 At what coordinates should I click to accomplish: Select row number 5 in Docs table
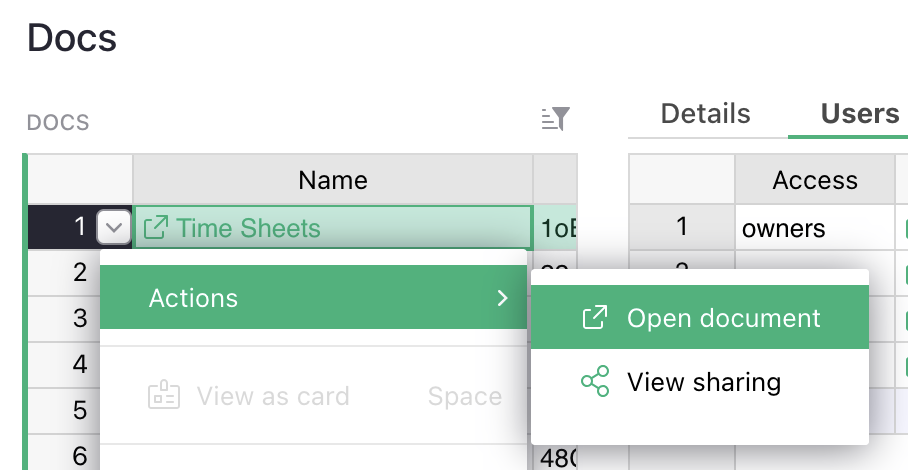point(80,410)
